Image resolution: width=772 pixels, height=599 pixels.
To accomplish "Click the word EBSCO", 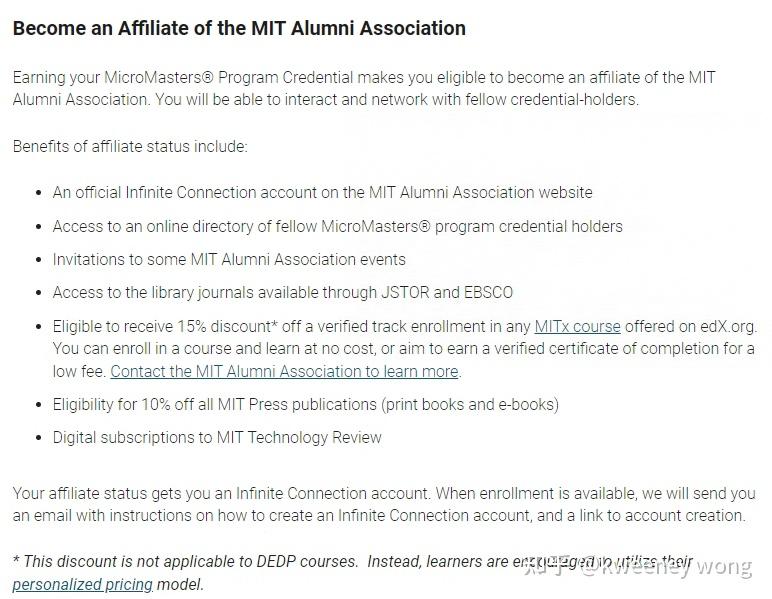I will click(488, 293).
